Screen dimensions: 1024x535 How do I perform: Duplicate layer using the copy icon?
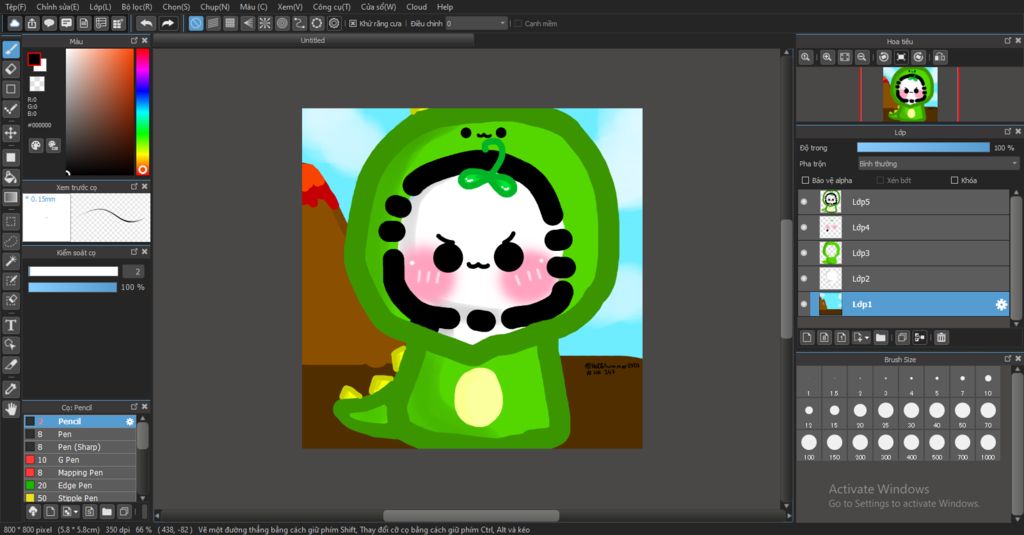(902, 338)
